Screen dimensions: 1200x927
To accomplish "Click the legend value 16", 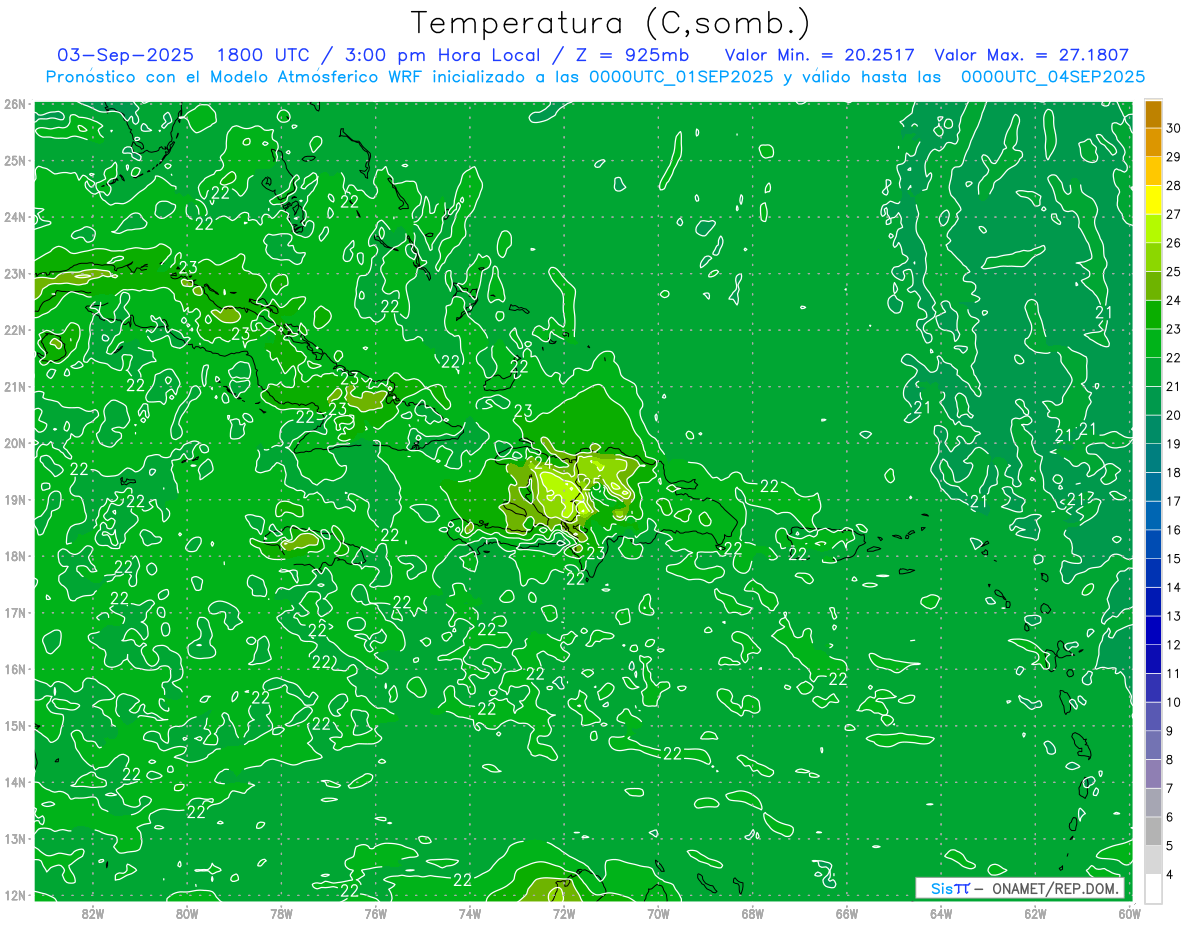I will pos(1173,530).
